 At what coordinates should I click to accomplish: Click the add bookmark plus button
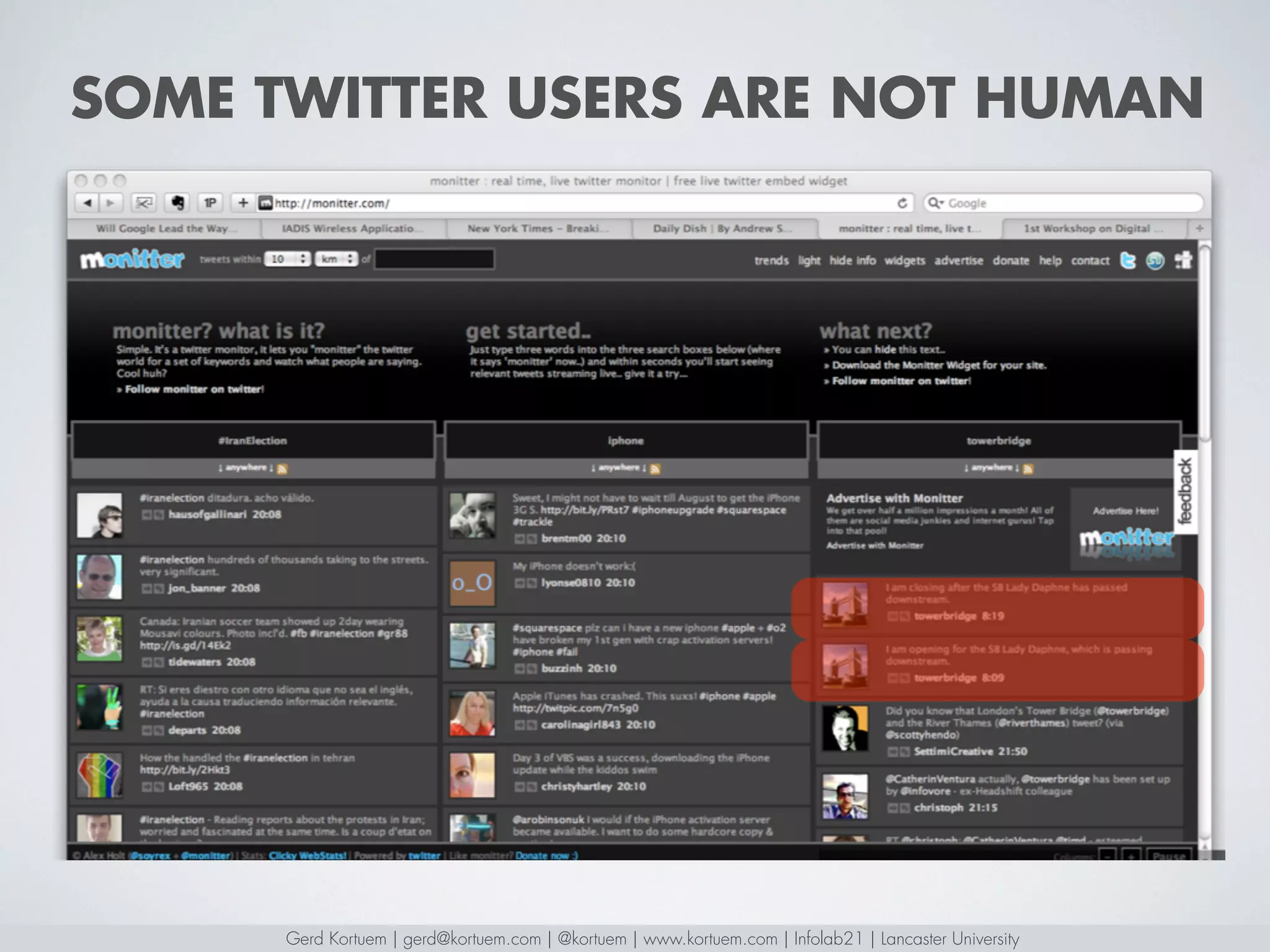click(243, 203)
